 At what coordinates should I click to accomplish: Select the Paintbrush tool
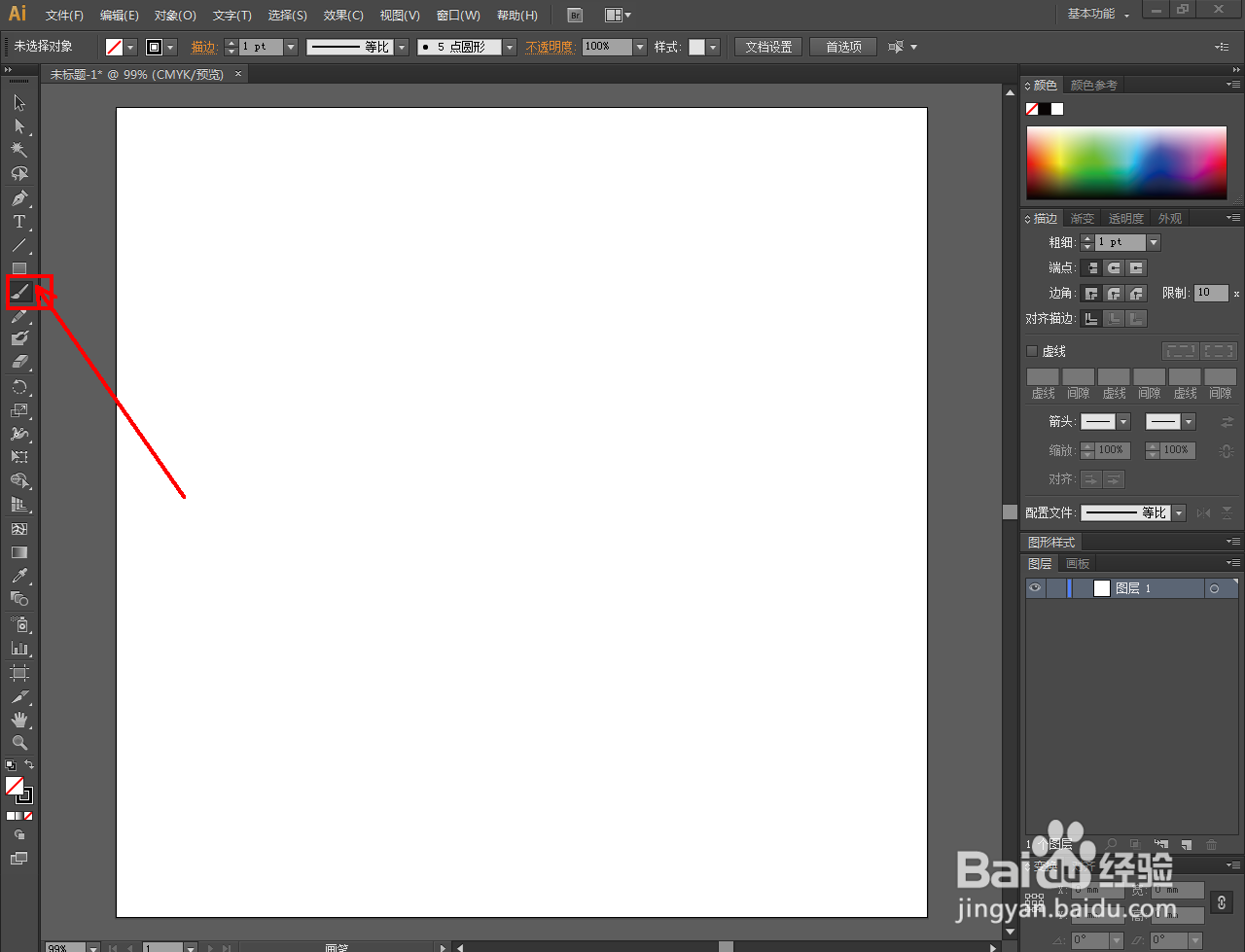click(19, 292)
